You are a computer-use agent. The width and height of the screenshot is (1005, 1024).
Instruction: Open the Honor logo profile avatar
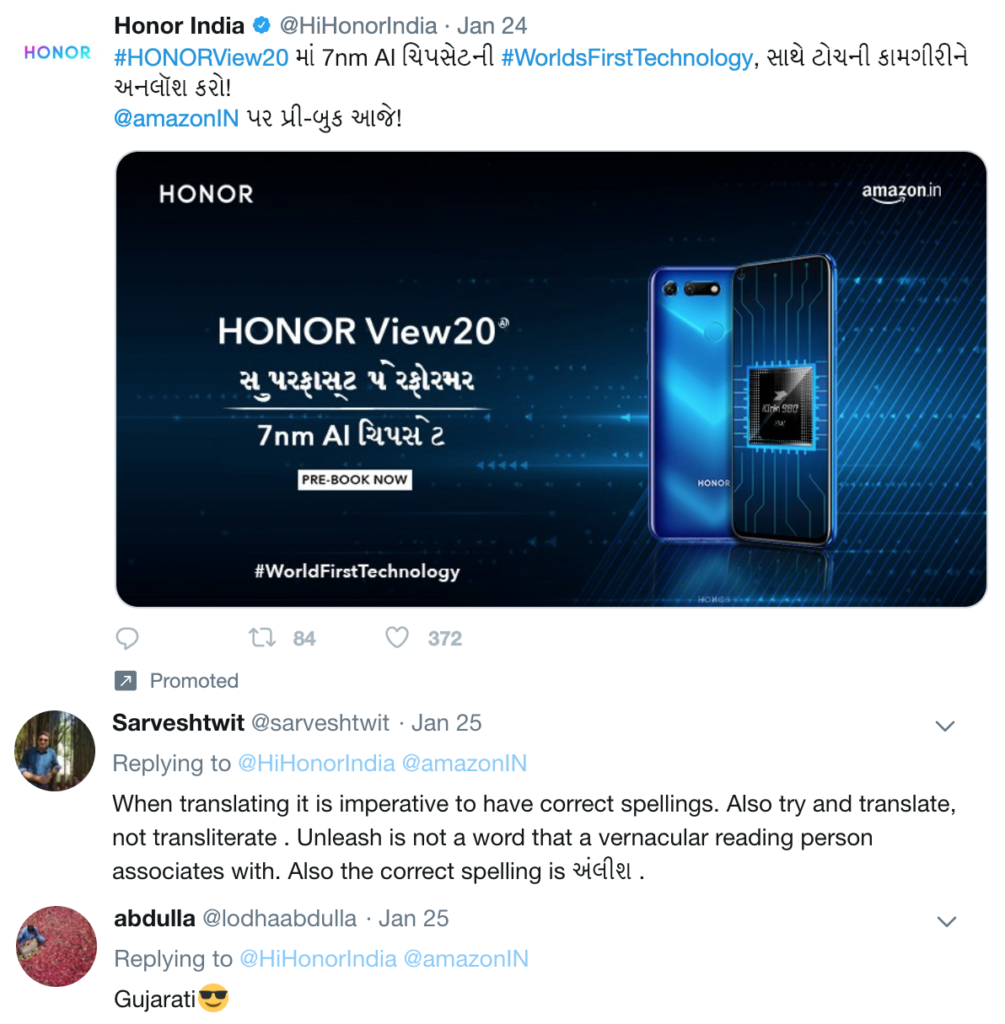(x=57, y=53)
